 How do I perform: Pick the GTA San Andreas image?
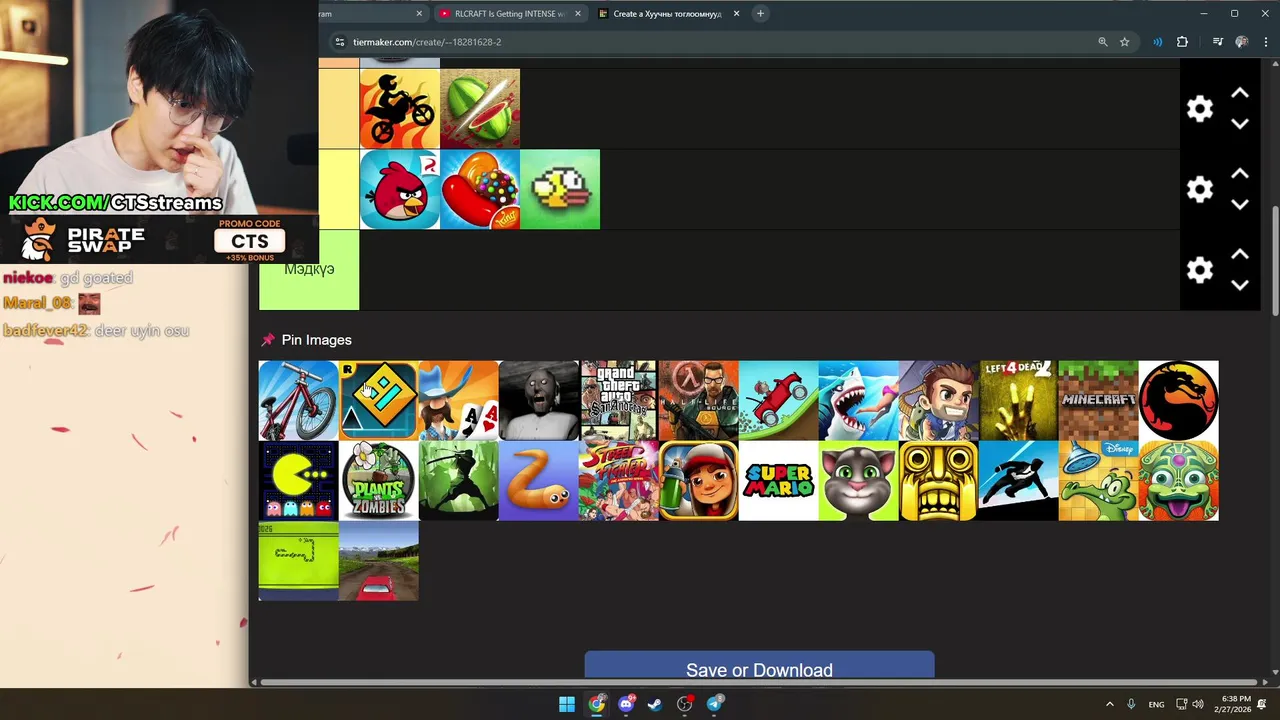pos(618,401)
